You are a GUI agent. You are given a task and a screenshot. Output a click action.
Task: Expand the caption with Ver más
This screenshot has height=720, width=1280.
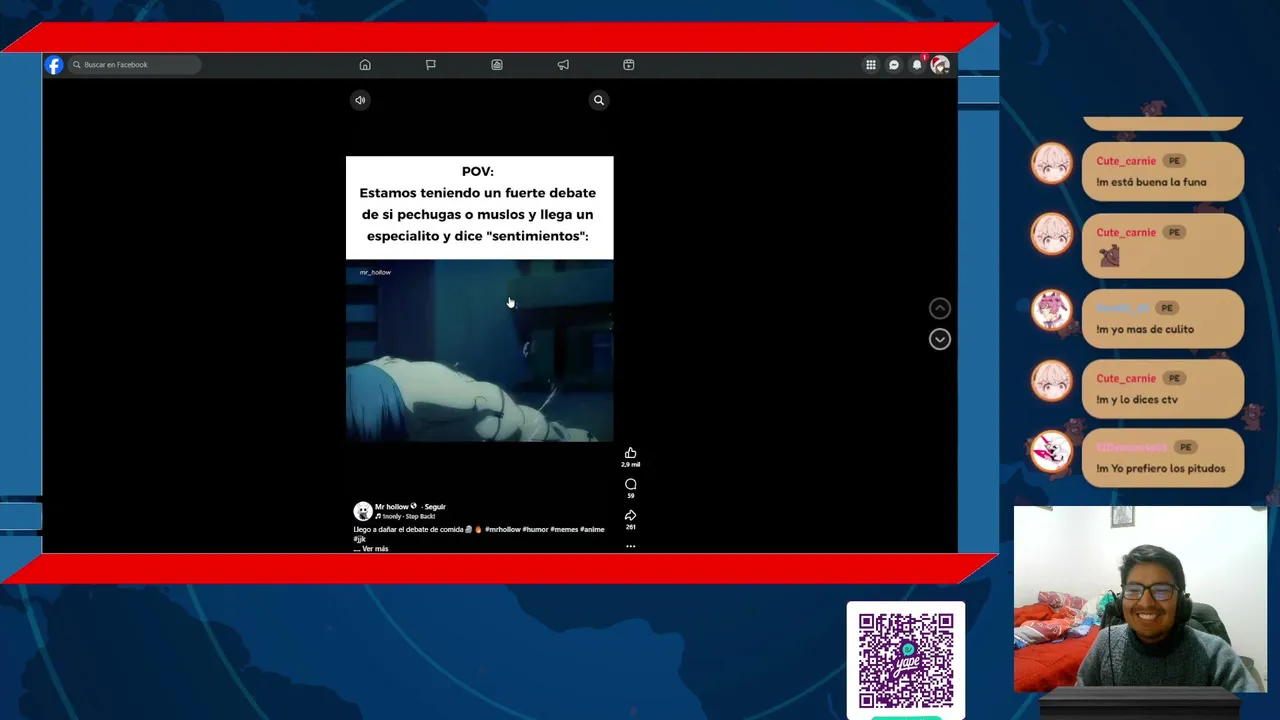pos(375,549)
